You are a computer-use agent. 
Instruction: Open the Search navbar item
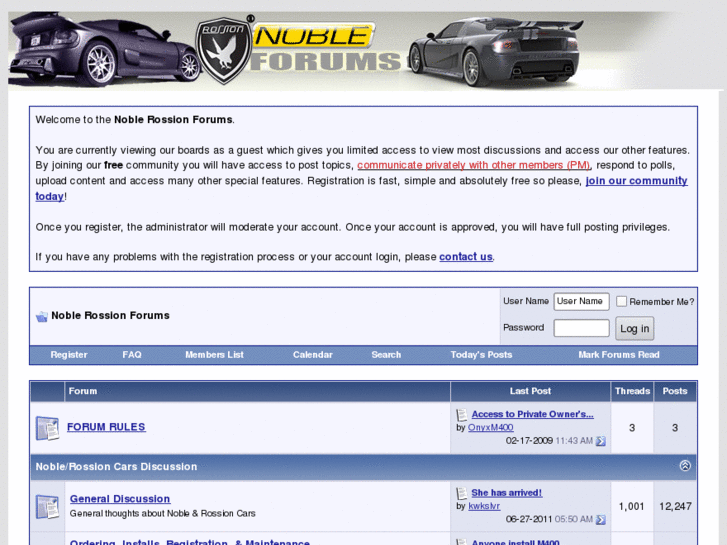click(386, 355)
